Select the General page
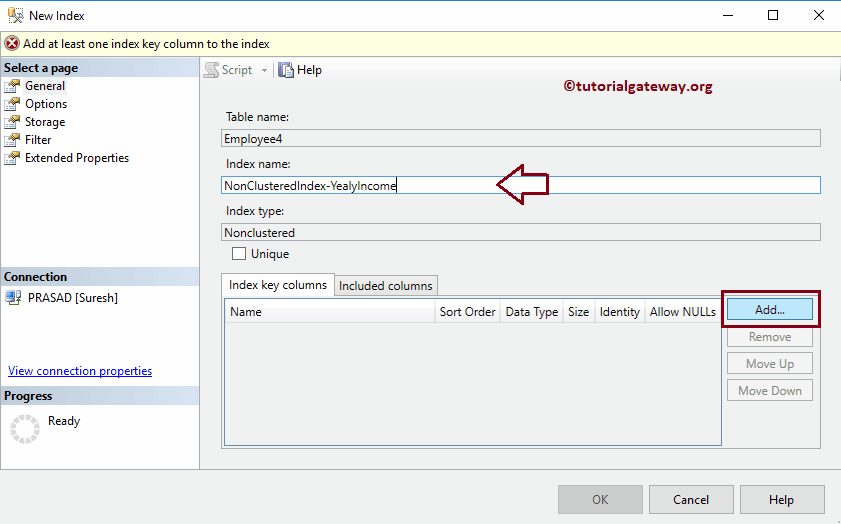 45,86
